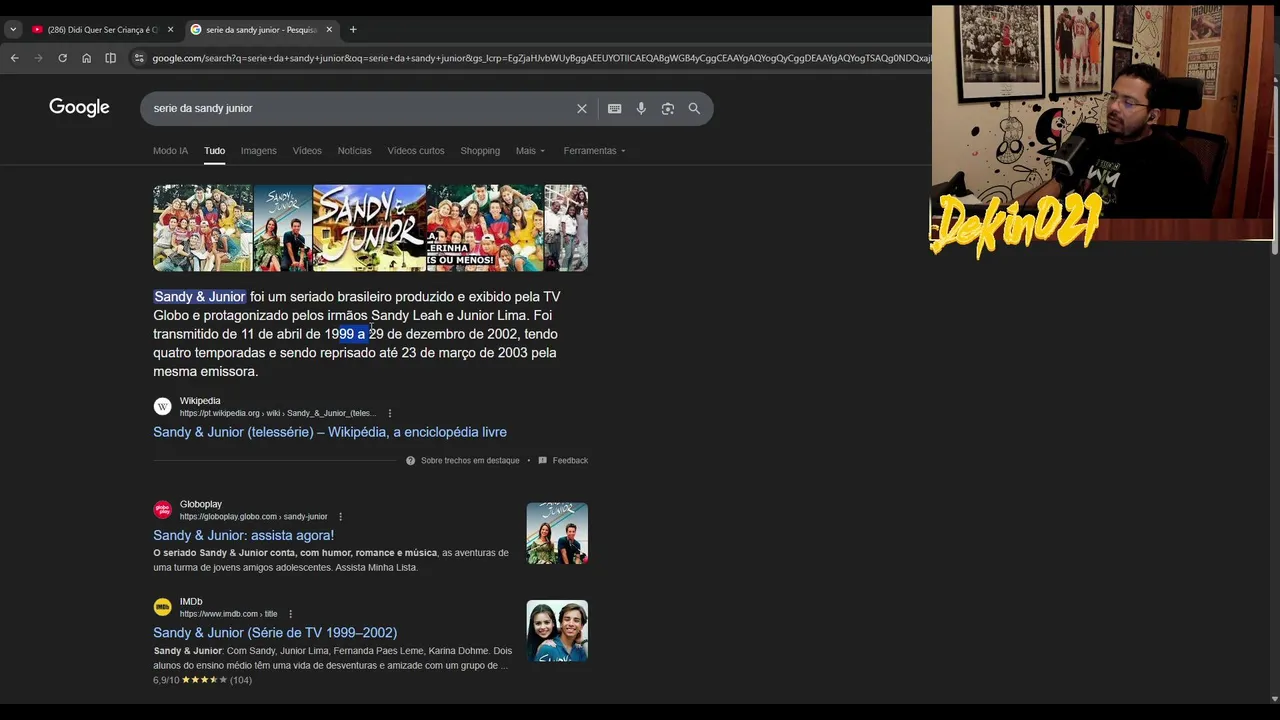Open Wikipedia result options menu
The height and width of the screenshot is (720, 1280).
(390, 413)
